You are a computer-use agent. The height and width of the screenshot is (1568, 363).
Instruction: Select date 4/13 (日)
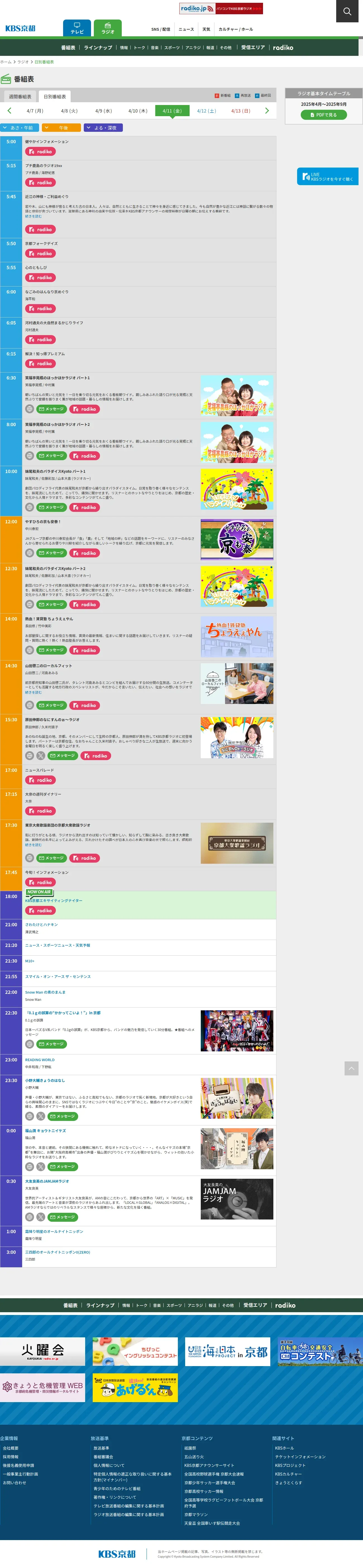click(x=241, y=111)
